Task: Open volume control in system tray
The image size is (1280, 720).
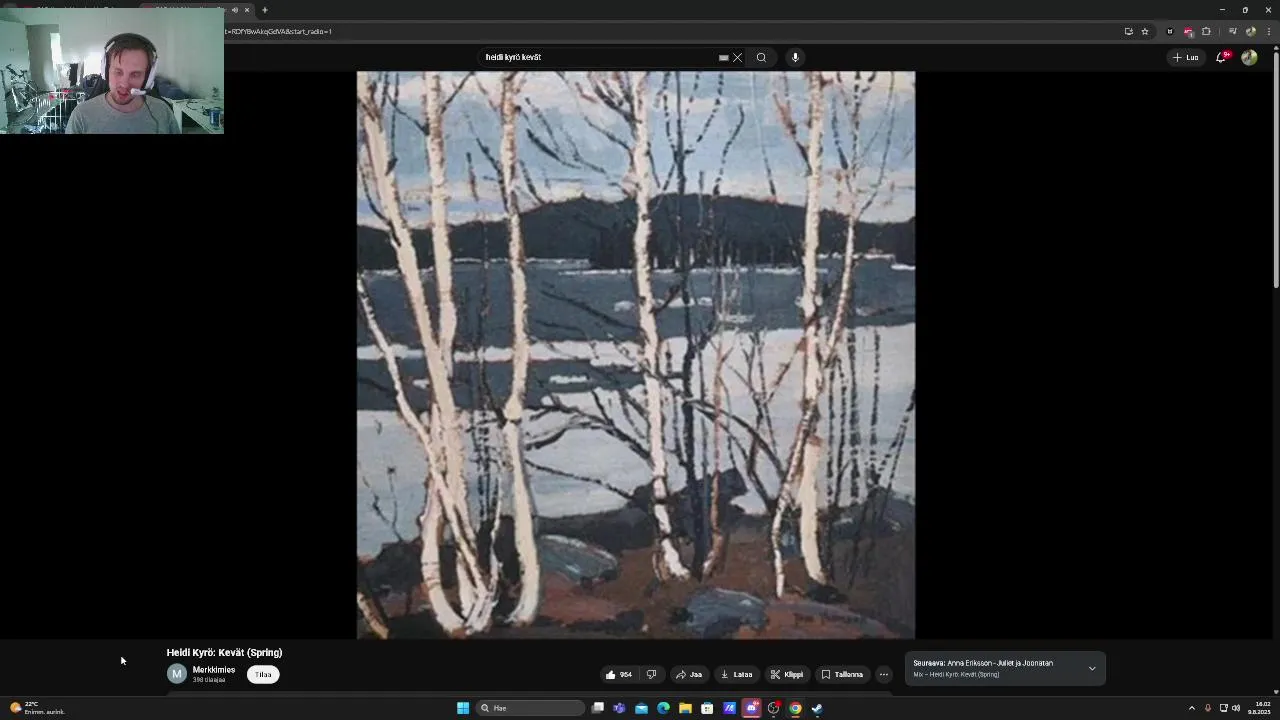Action: (1236, 708)
